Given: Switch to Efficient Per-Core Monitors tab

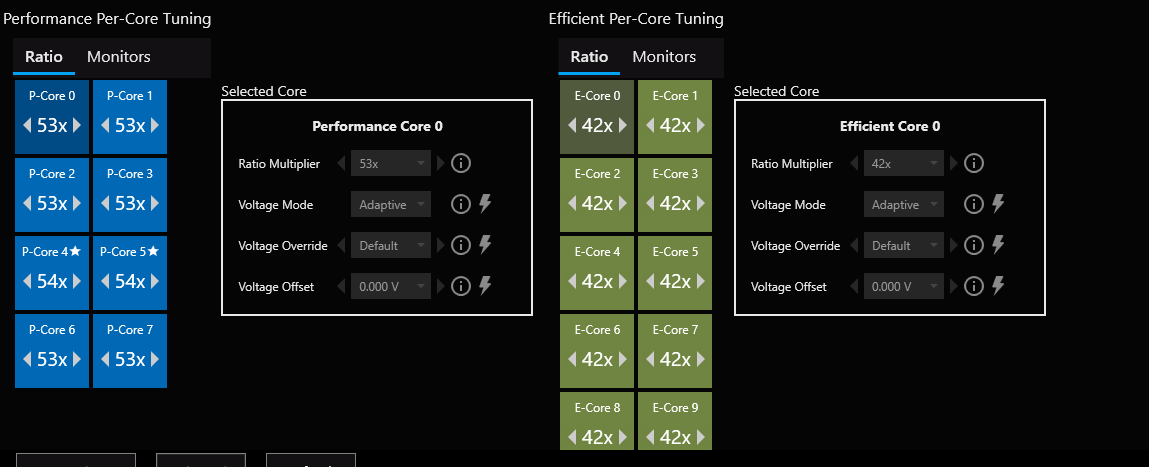Looking at the screenshot, I should point(664,56).
